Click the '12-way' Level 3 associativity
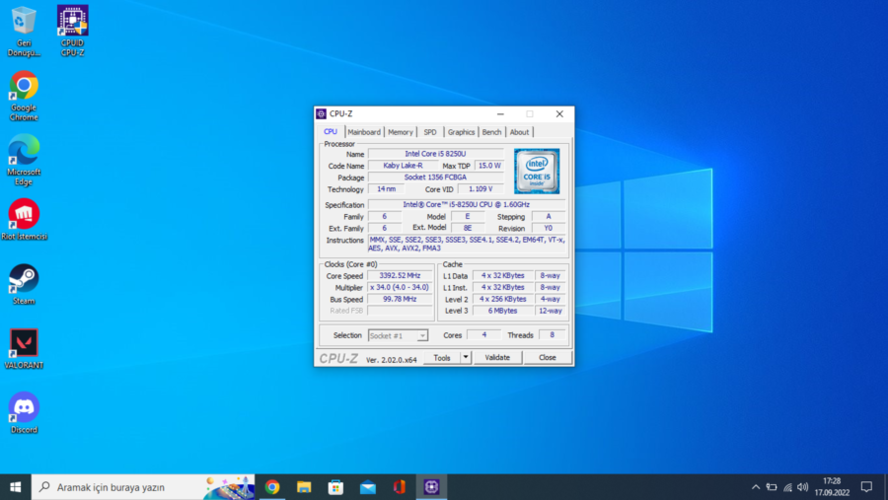 pyautogui.click(x=550, y=311)
